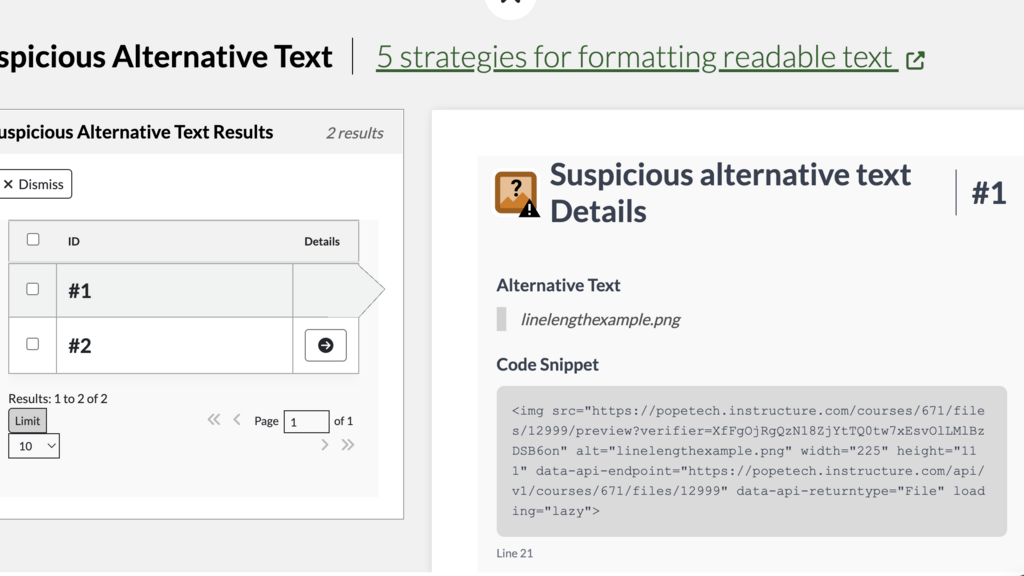1024x576 pixels.
Task: Go to the first page of results
Action: pyautogui.click(x=213, y=420)
